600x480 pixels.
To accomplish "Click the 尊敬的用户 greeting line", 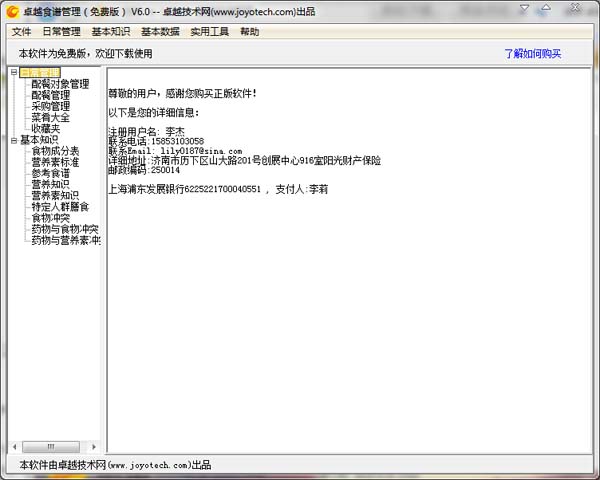I will click(x=182, y=93).
